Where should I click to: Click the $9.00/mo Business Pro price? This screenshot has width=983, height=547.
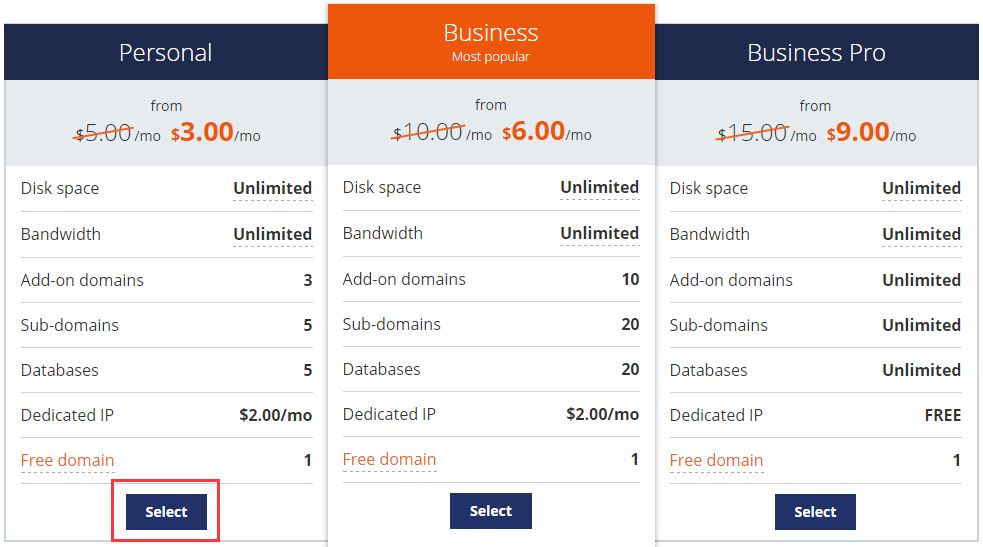[x=870, y=133]
